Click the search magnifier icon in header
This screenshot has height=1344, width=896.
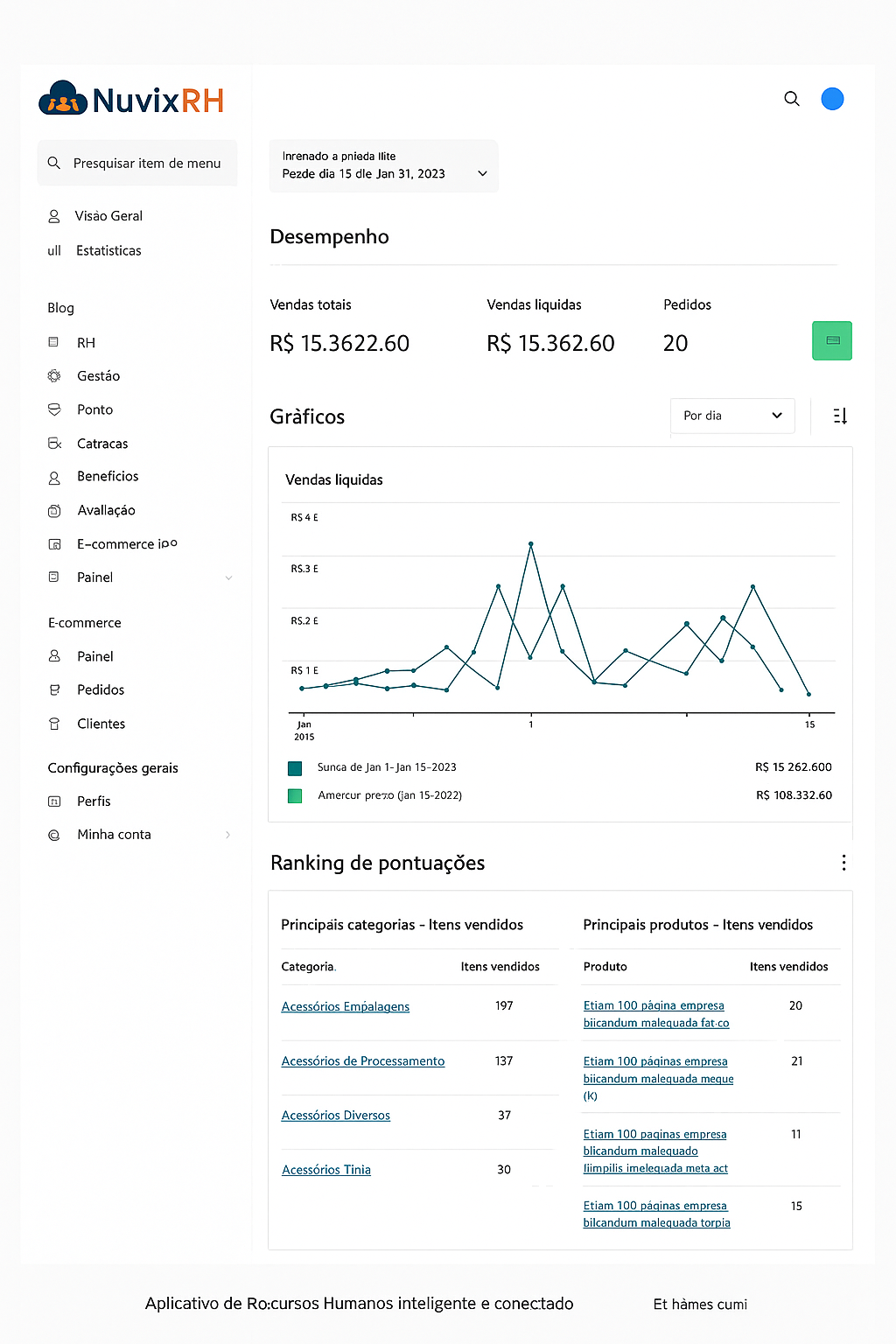[792, 99]
